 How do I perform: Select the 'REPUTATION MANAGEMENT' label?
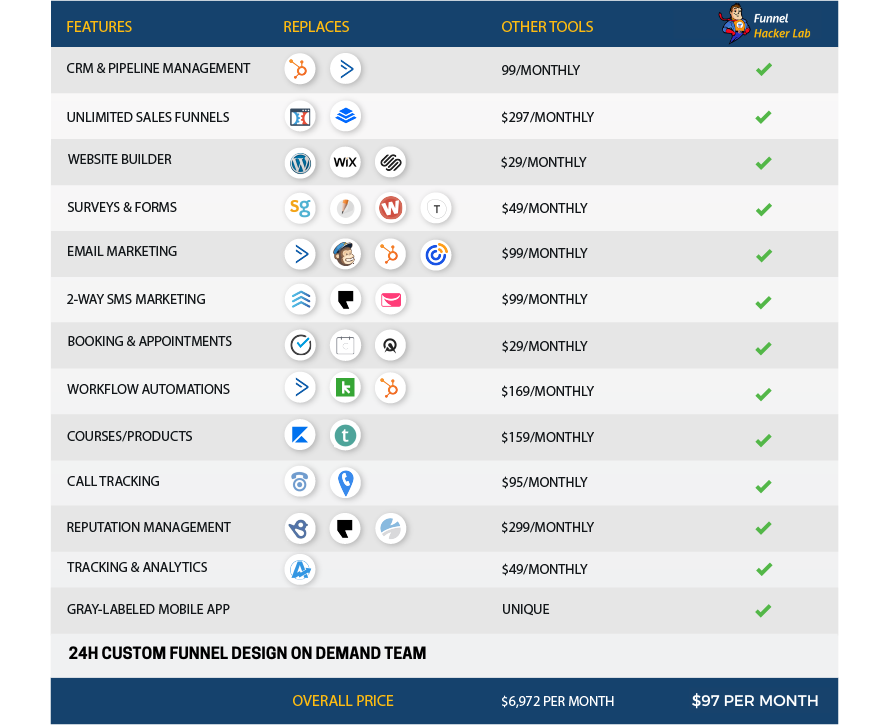pos(149,527)
